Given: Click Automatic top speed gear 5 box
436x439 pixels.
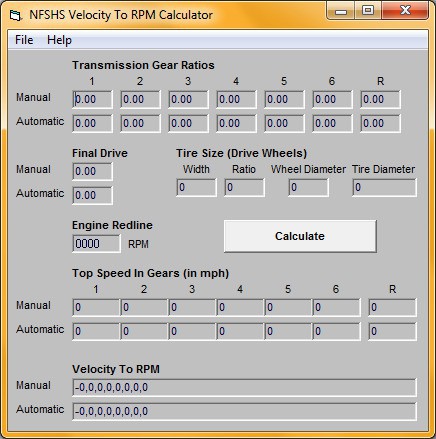Looking at the screenshot, I should pos(288,331).
